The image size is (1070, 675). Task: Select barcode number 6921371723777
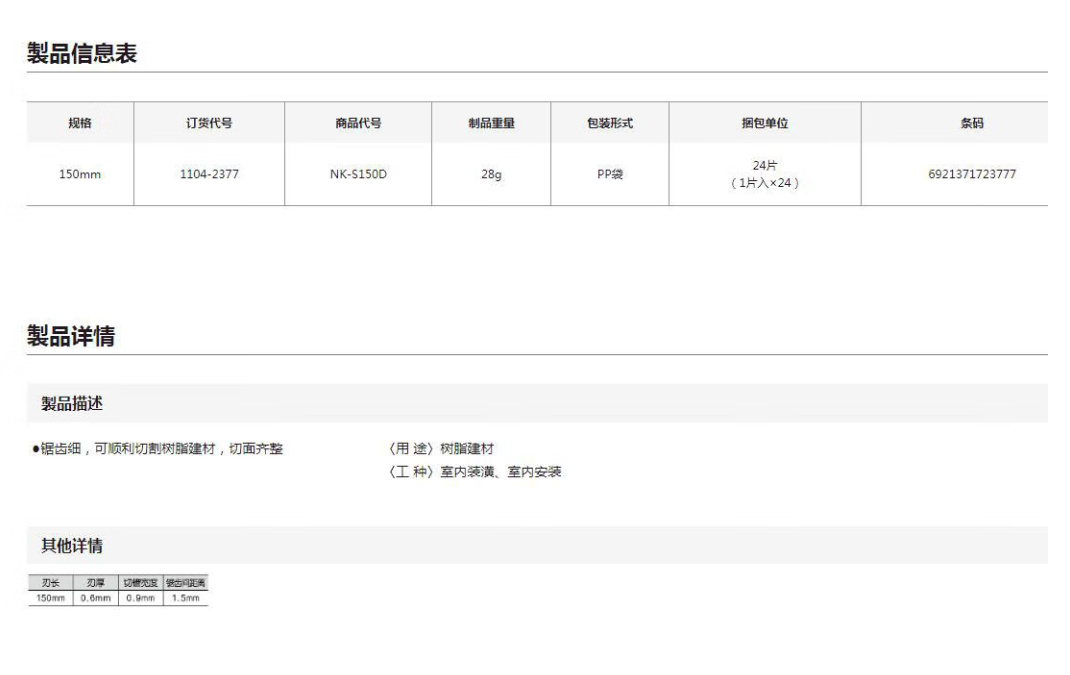tap(972, 174)
